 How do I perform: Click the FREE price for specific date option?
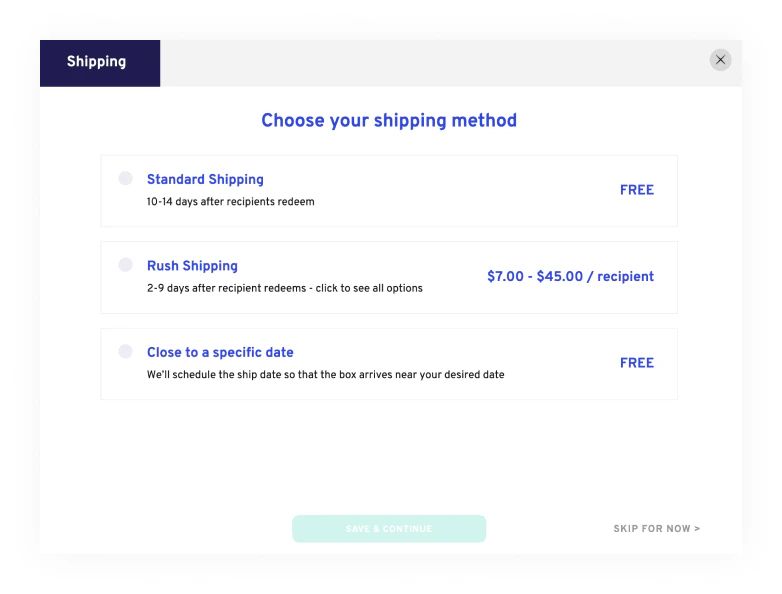[x=636, y=363]
